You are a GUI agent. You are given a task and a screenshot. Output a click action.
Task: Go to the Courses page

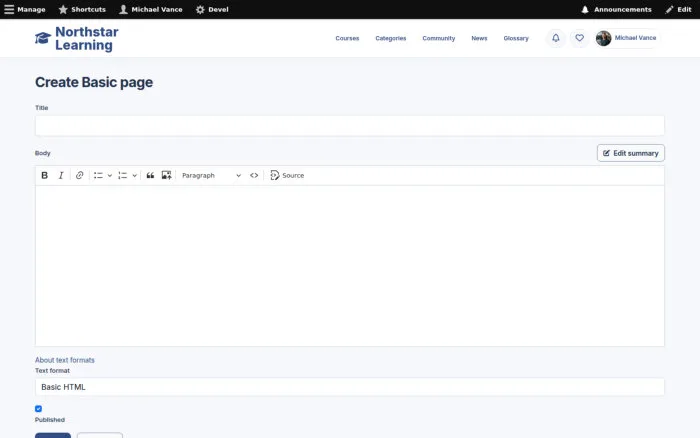pyautogui.click(x=347, y=38)
